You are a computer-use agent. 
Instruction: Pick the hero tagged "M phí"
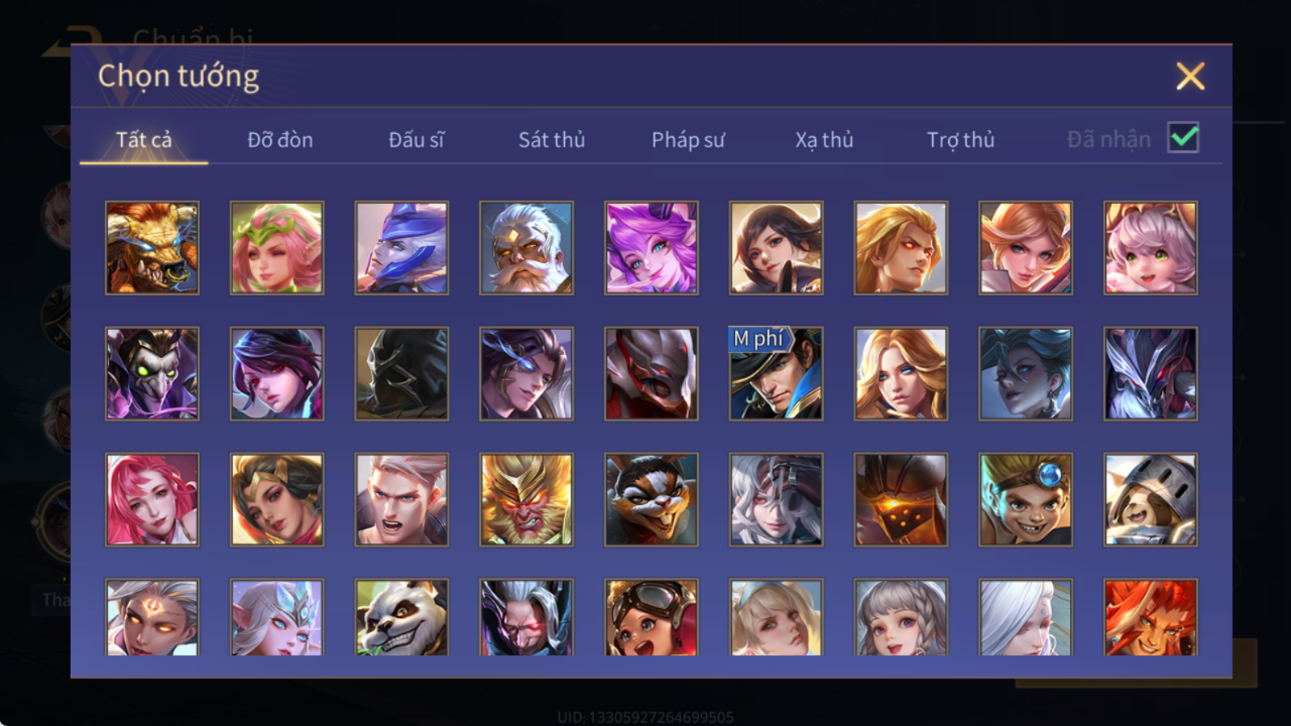776,374
